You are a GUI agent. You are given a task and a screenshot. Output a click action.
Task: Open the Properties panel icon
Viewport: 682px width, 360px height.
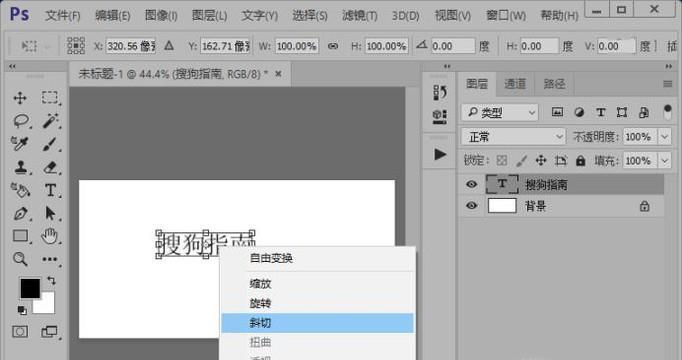pos(440,117)
